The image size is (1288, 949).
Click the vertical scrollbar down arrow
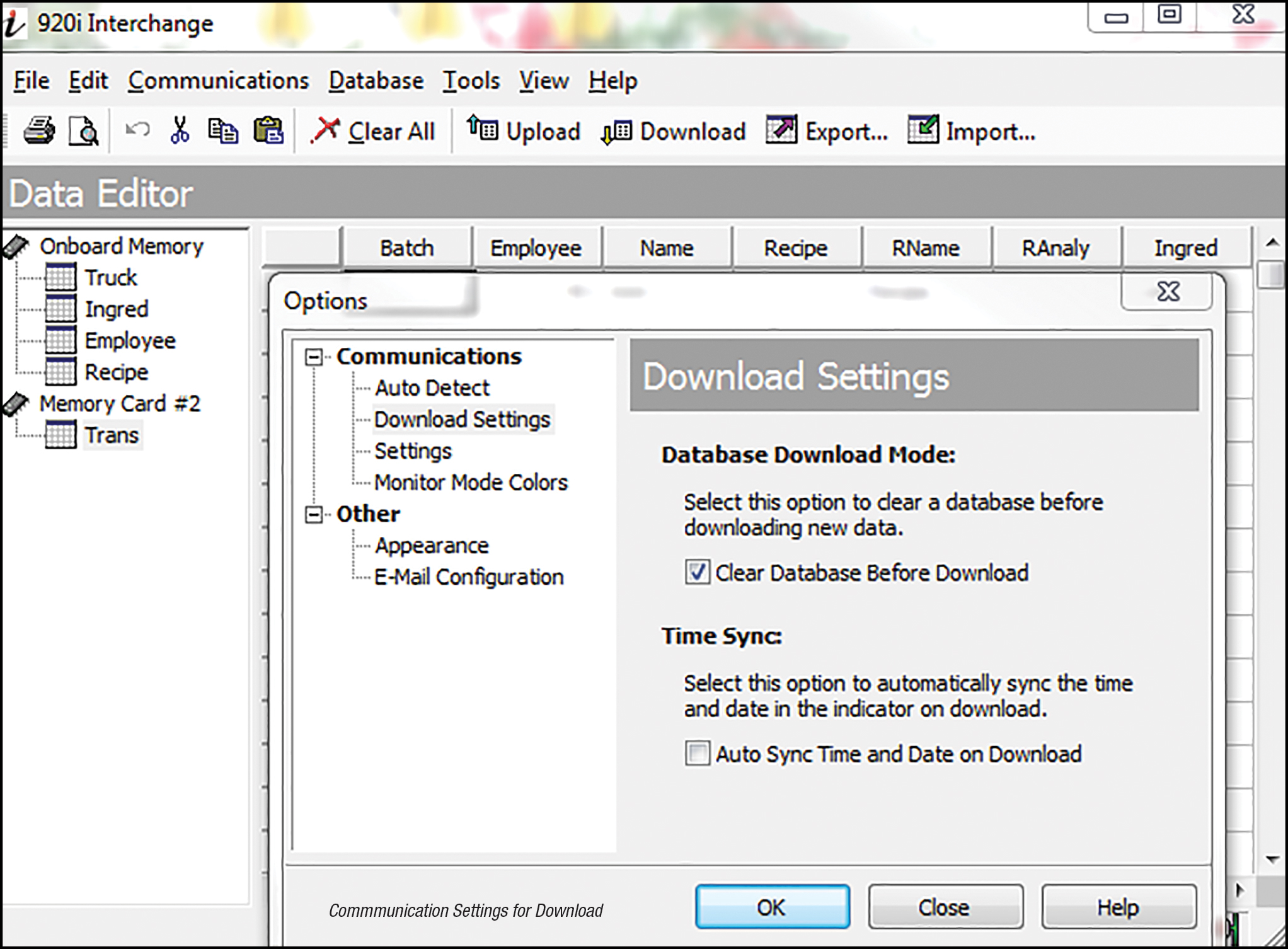point(1272,859)
